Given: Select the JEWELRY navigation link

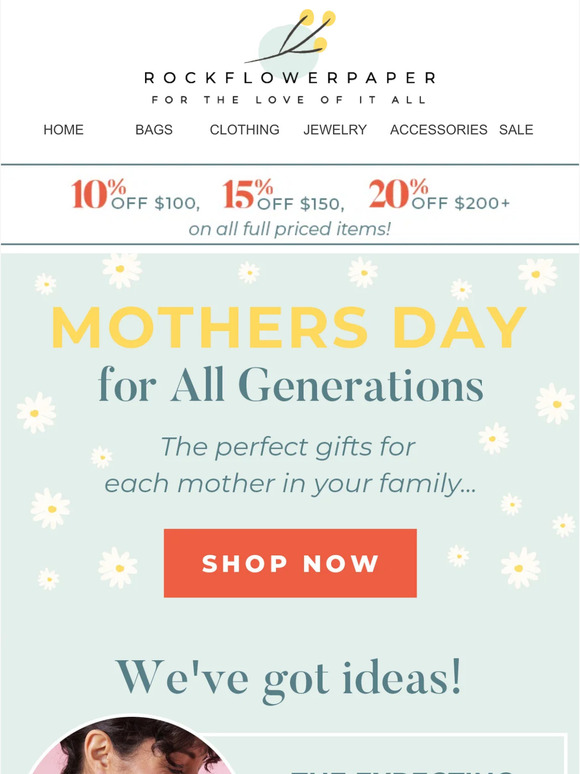Looking at the screenshot, I should tap(335, 129).
